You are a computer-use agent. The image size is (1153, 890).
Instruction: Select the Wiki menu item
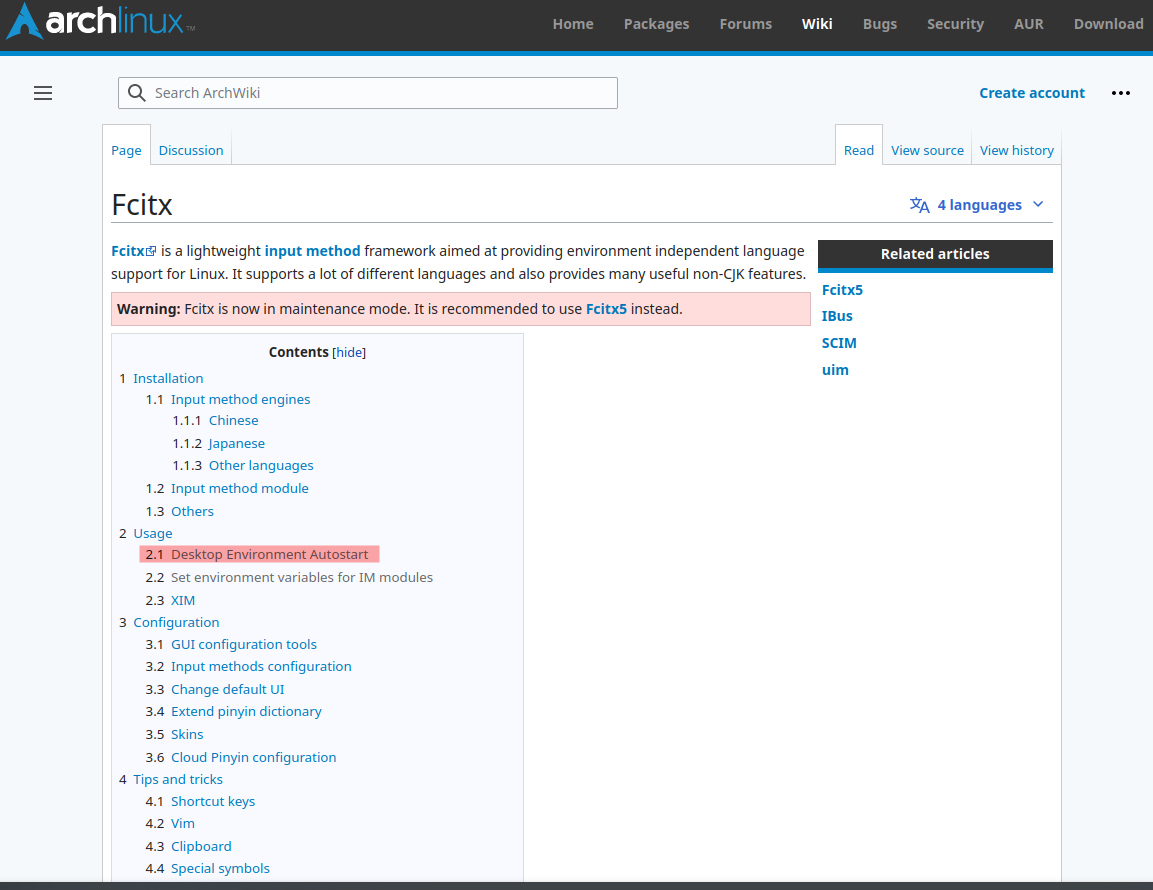(x=817, y=23)
